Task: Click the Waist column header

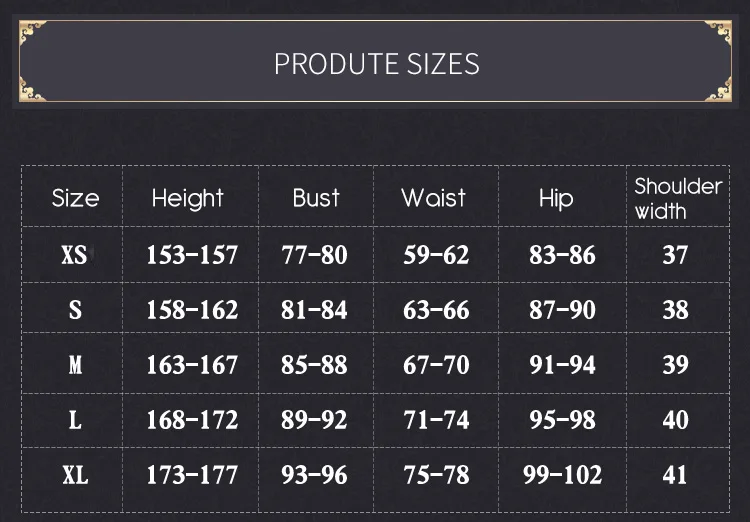Action: click(x=434, y=198)
